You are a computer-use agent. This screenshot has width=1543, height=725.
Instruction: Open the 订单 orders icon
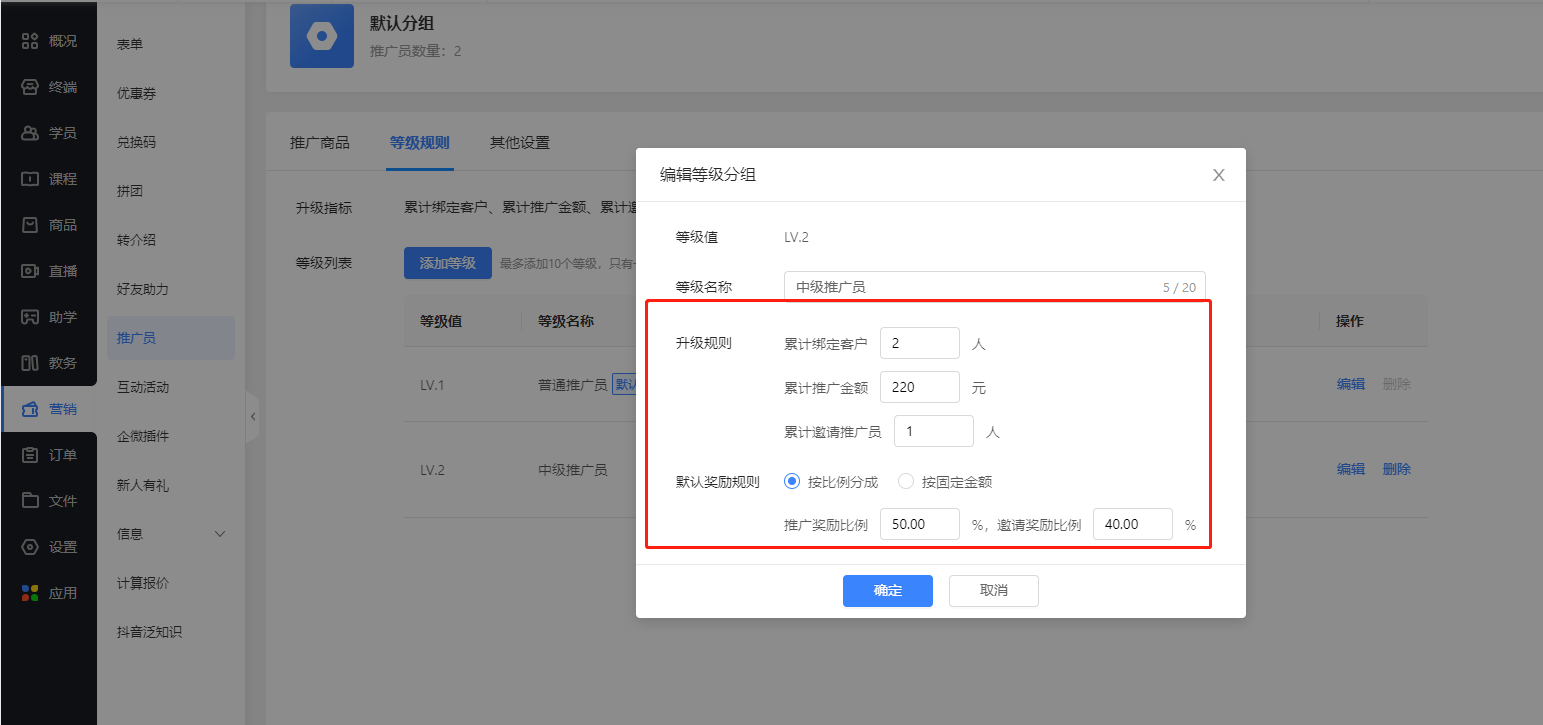[x=30, y=455]
